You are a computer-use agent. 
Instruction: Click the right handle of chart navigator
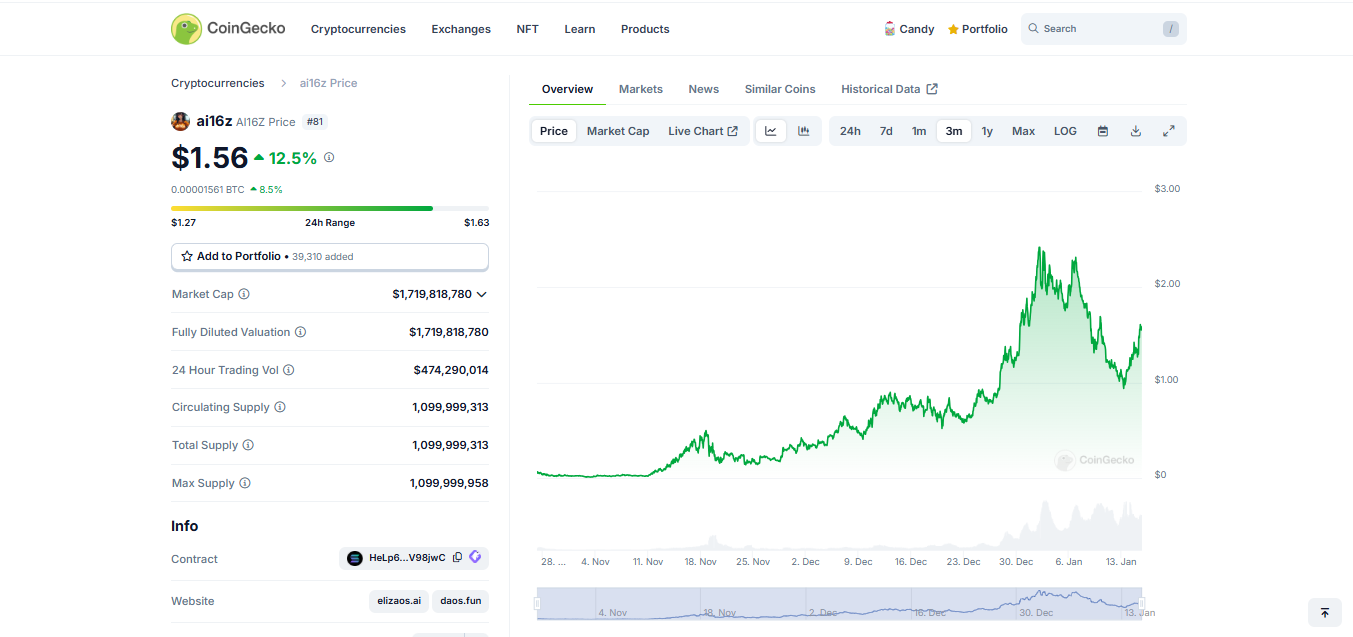1141,603
